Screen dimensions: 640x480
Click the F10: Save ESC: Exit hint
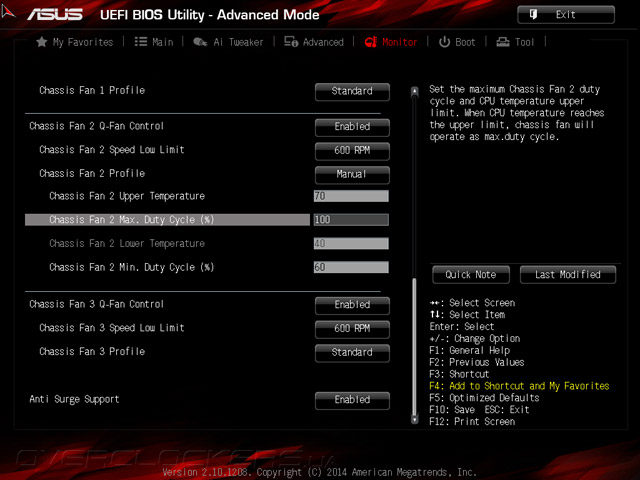click(x=479, y=410)
